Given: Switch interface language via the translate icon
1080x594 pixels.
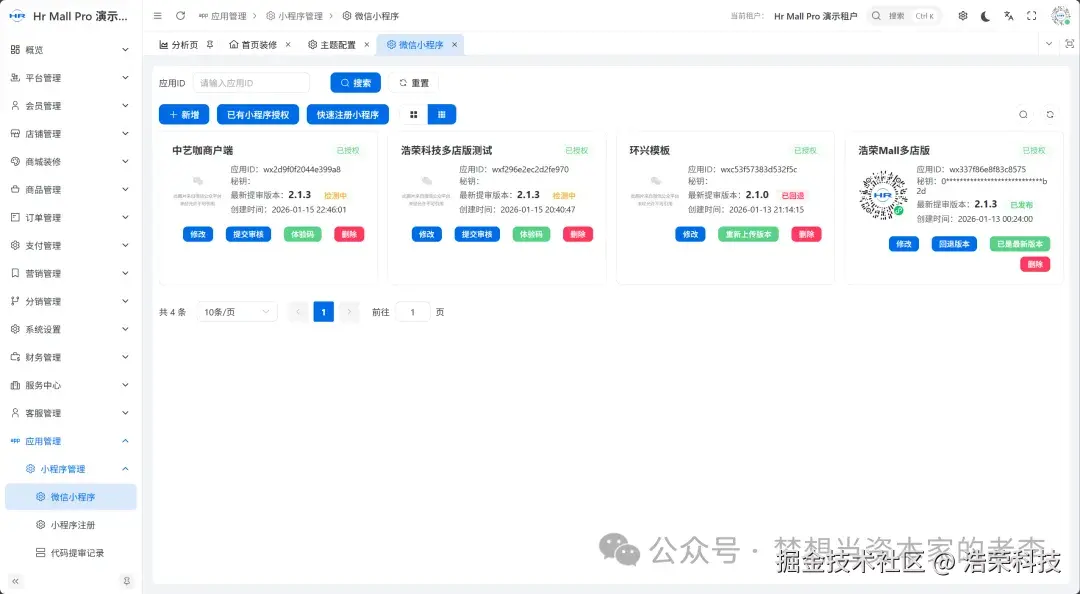Looking at the screenshot, I should (1008, 15).
